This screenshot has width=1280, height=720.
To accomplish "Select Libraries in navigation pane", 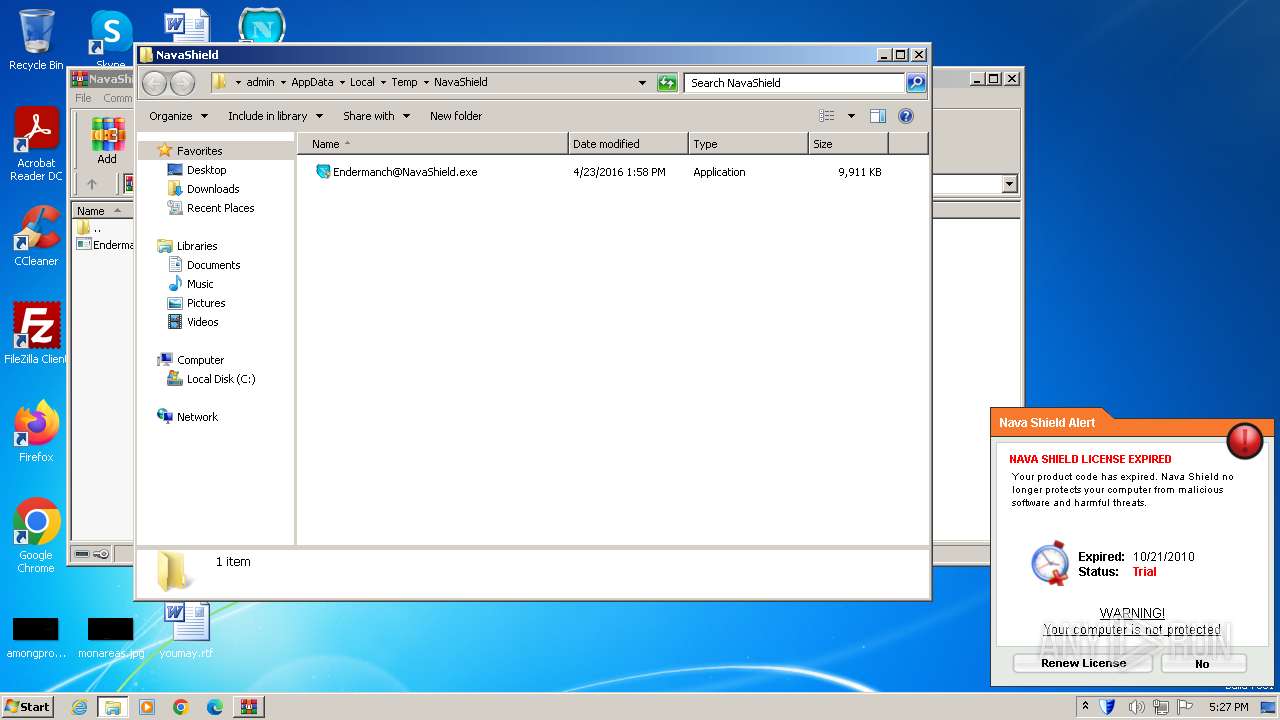I will click(197, 246).
